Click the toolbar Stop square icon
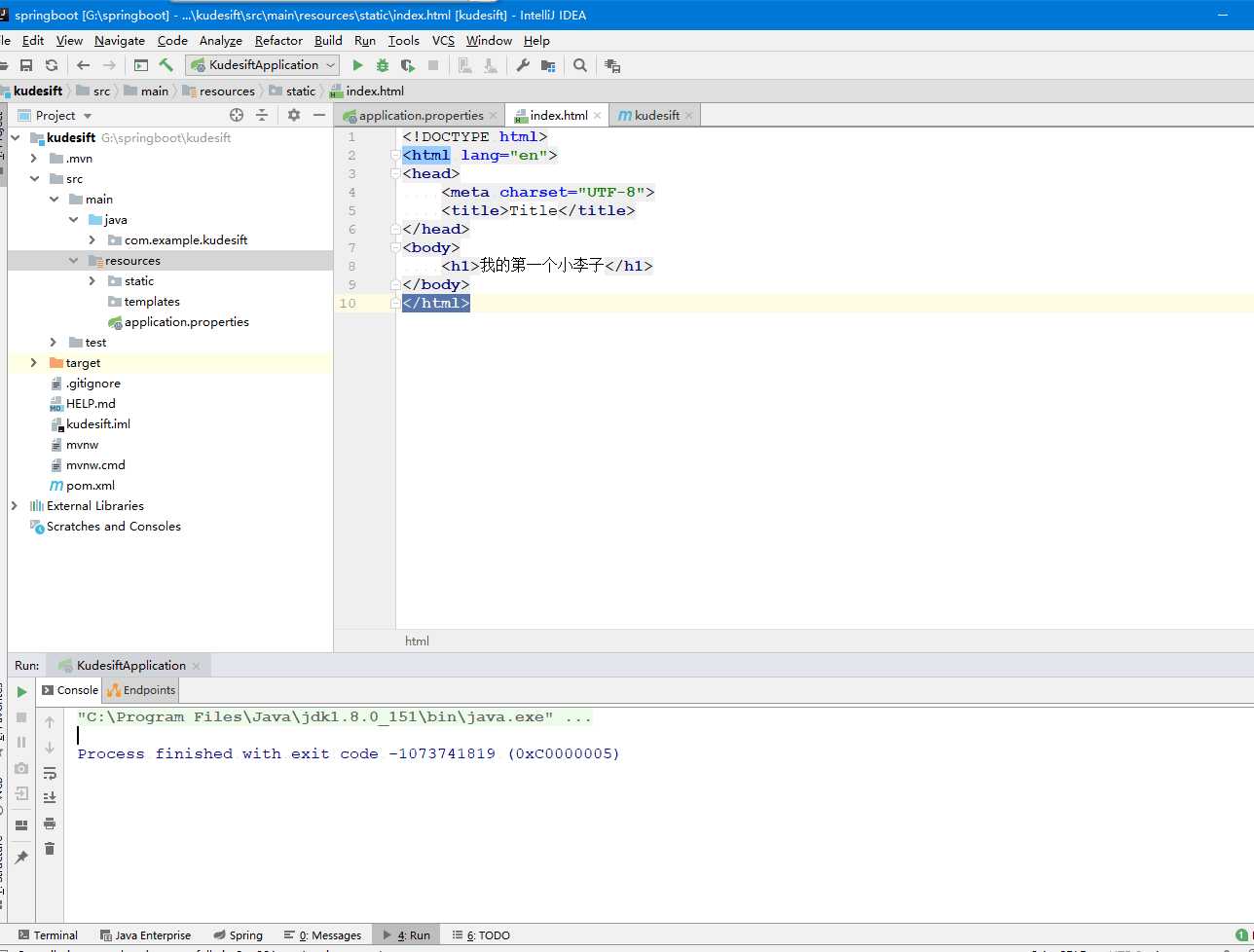1254x952 pixels. pyautogui.click(x=433, y=65)
